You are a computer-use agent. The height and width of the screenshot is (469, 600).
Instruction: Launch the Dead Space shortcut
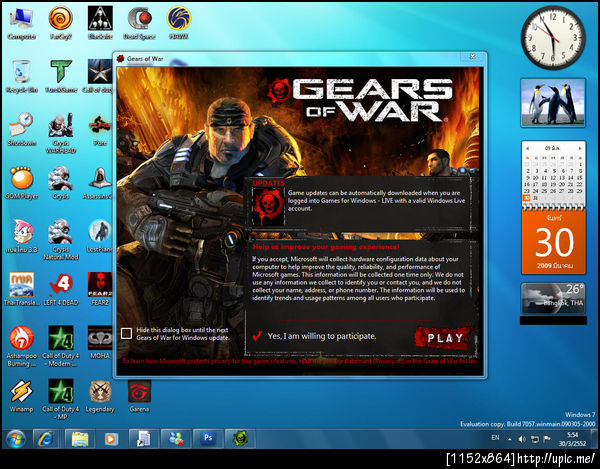[x=139, y=23]
